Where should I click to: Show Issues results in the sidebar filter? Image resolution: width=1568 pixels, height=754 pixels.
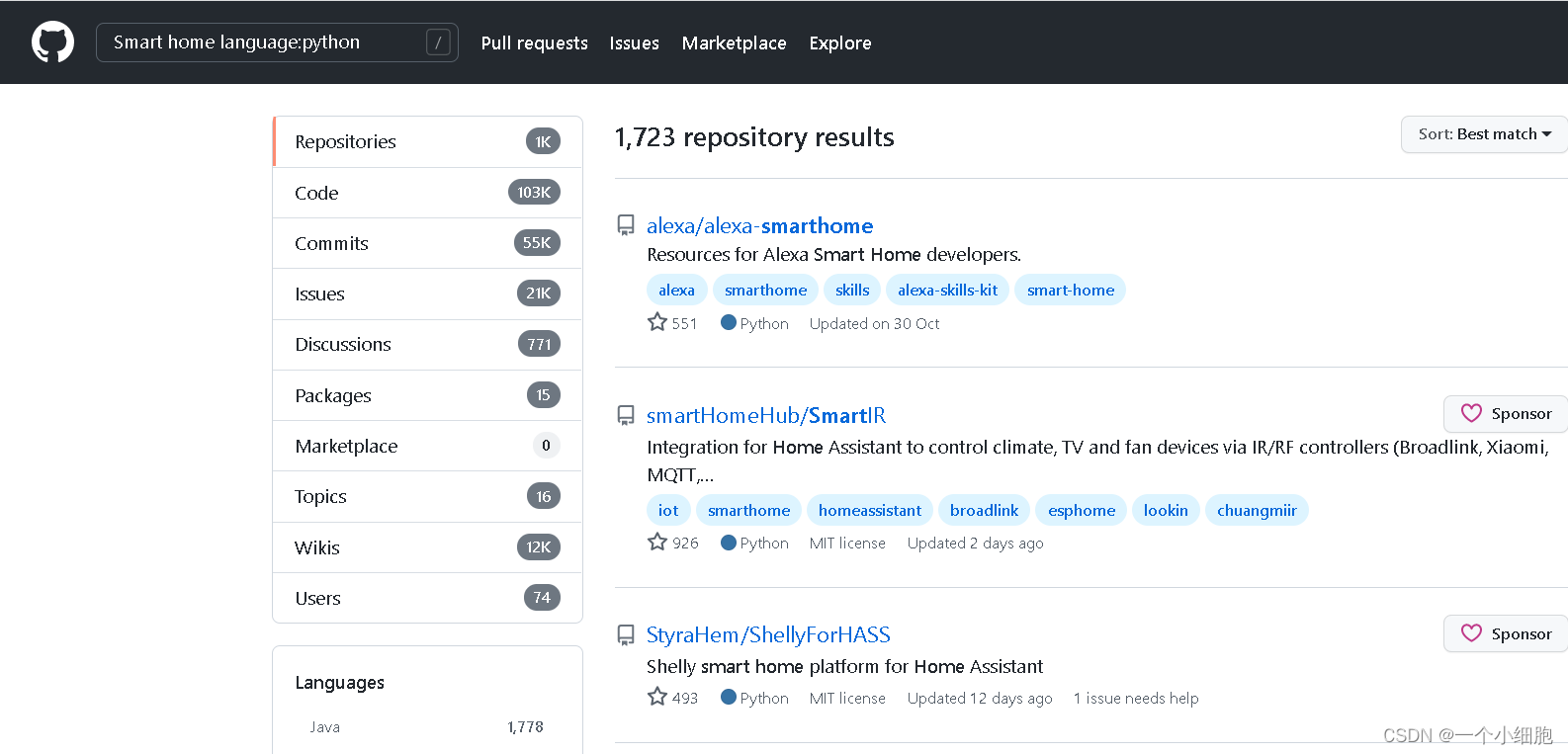pos(427,293)
